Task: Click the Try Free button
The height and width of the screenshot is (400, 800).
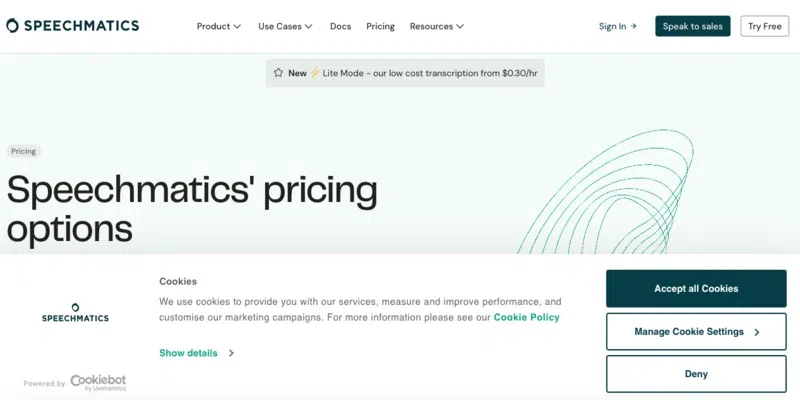Action: [x=765, y=26]
